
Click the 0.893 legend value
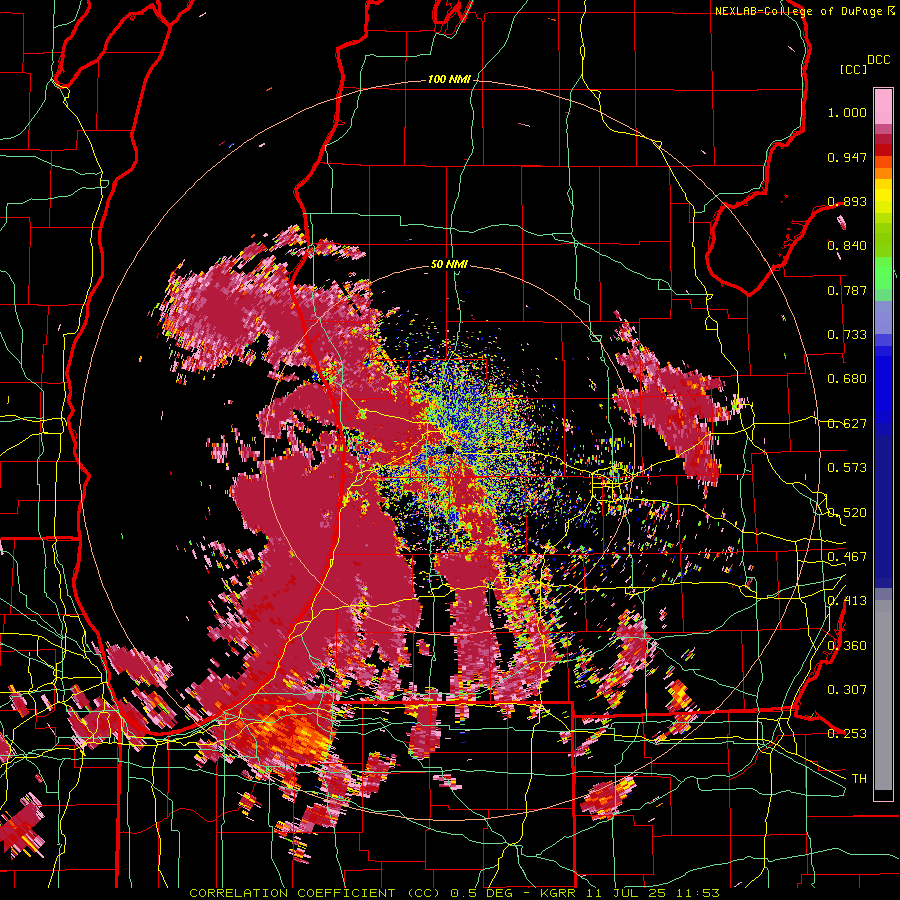(847, 201)
